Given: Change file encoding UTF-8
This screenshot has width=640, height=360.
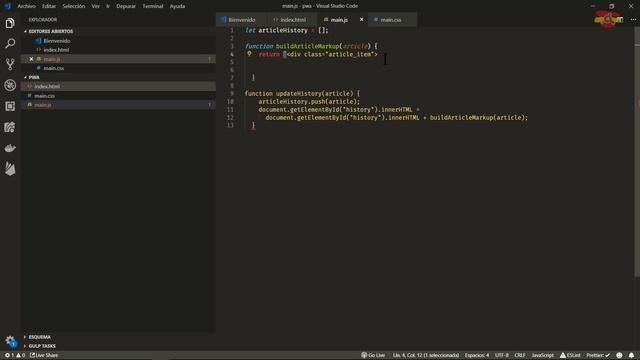Looking at the screenshot, I should (x=502, y=355).
